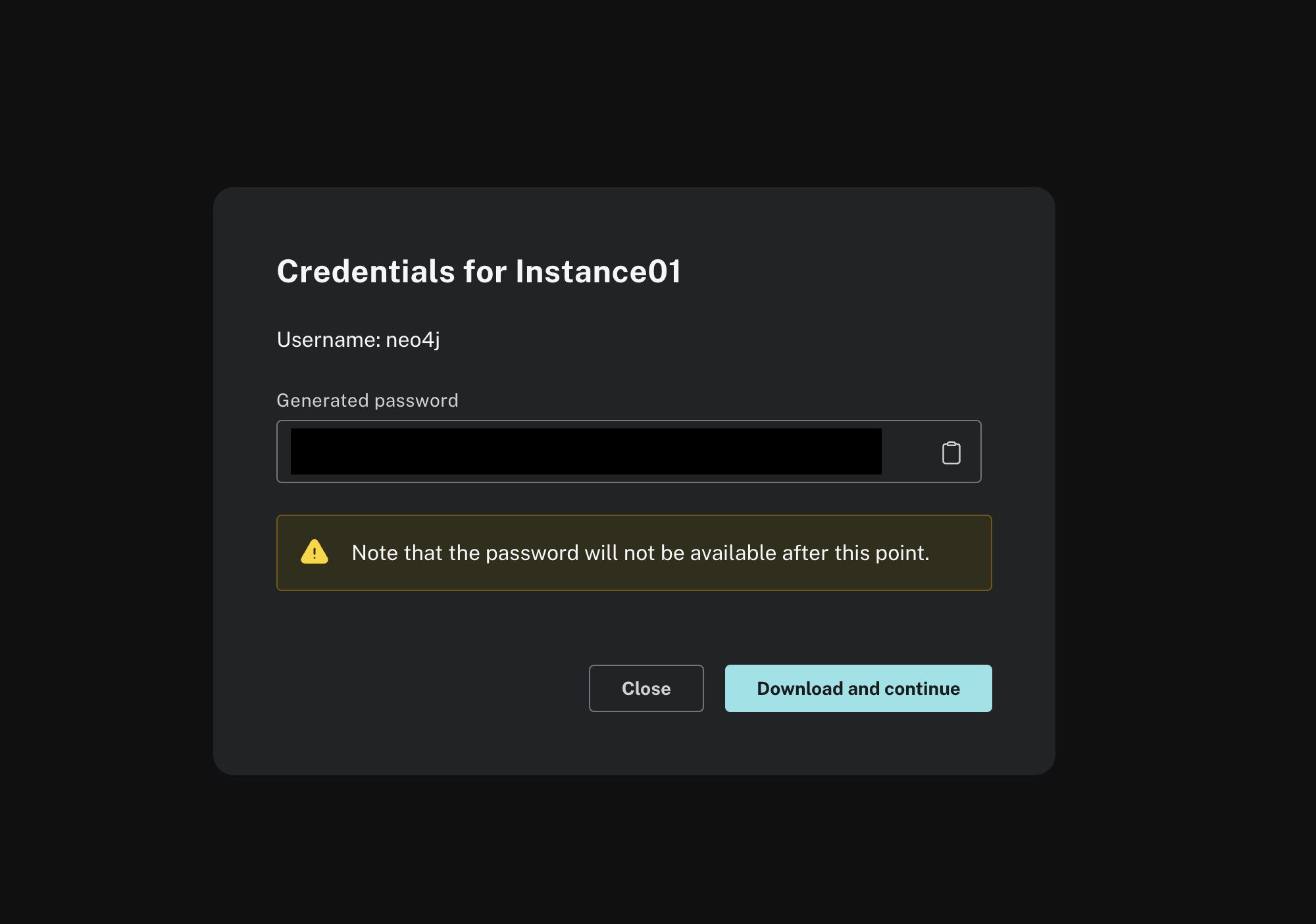Screen dimensions: 1316x924
Task: Click the alert icon next to the note text
Action: pyautogui.click(x=314, y=553)
